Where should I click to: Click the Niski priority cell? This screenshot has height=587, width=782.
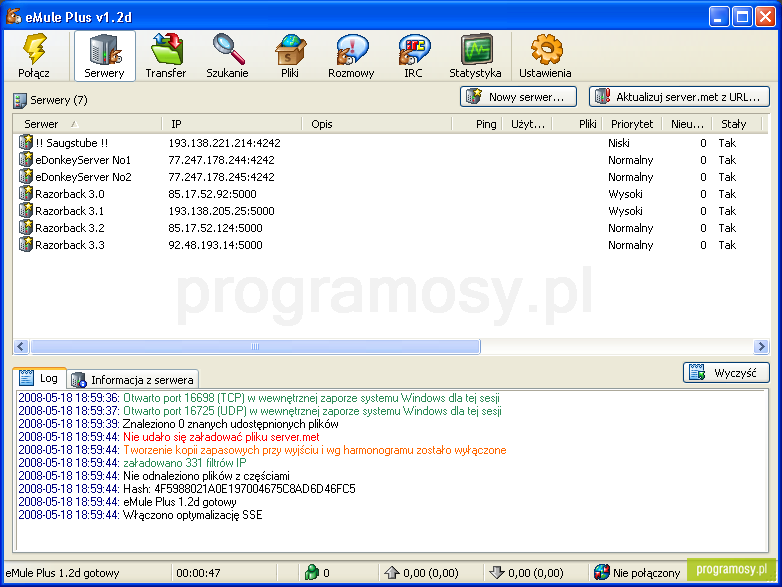[619, 143]
